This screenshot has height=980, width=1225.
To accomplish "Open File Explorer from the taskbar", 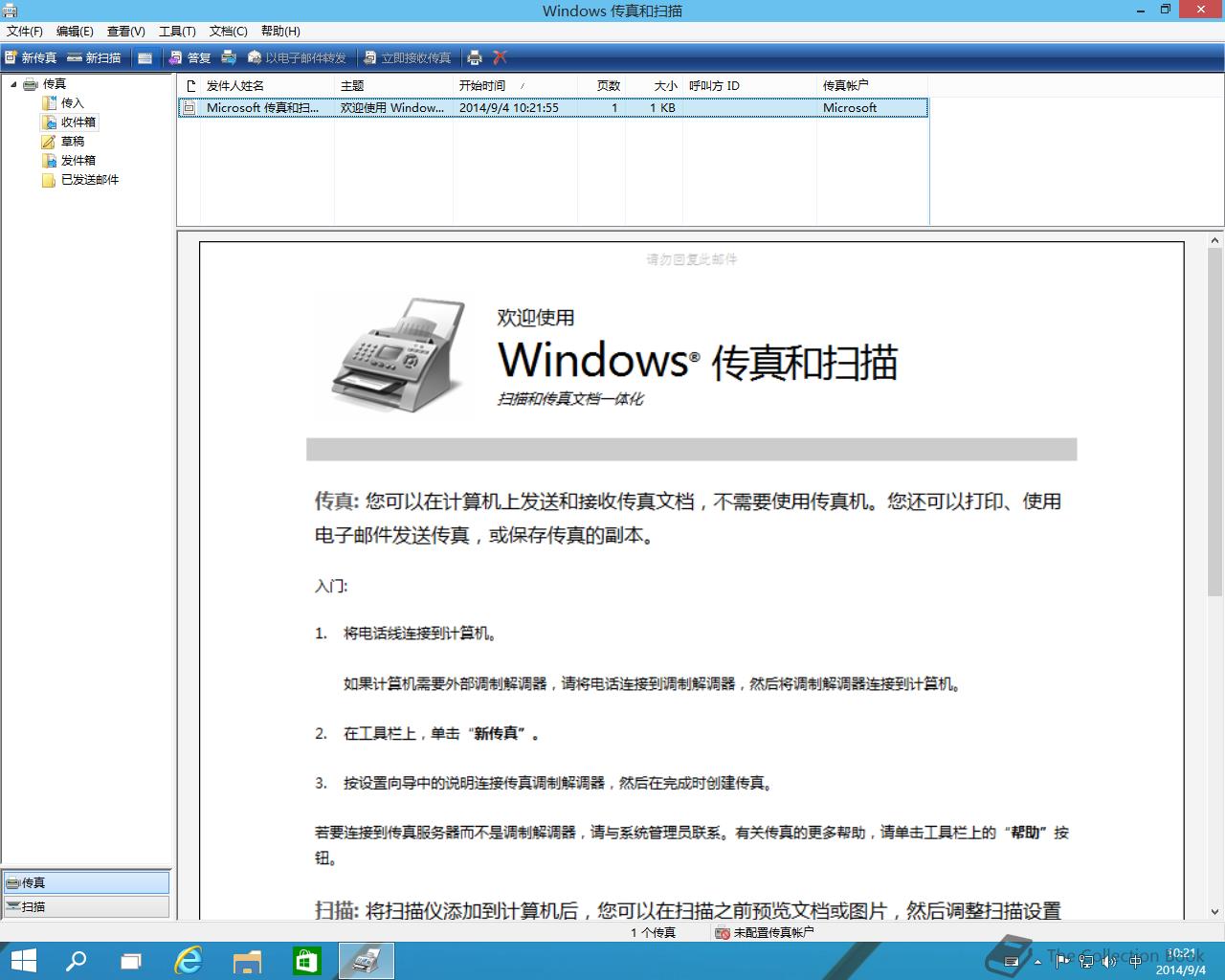I will pos(248,961).
